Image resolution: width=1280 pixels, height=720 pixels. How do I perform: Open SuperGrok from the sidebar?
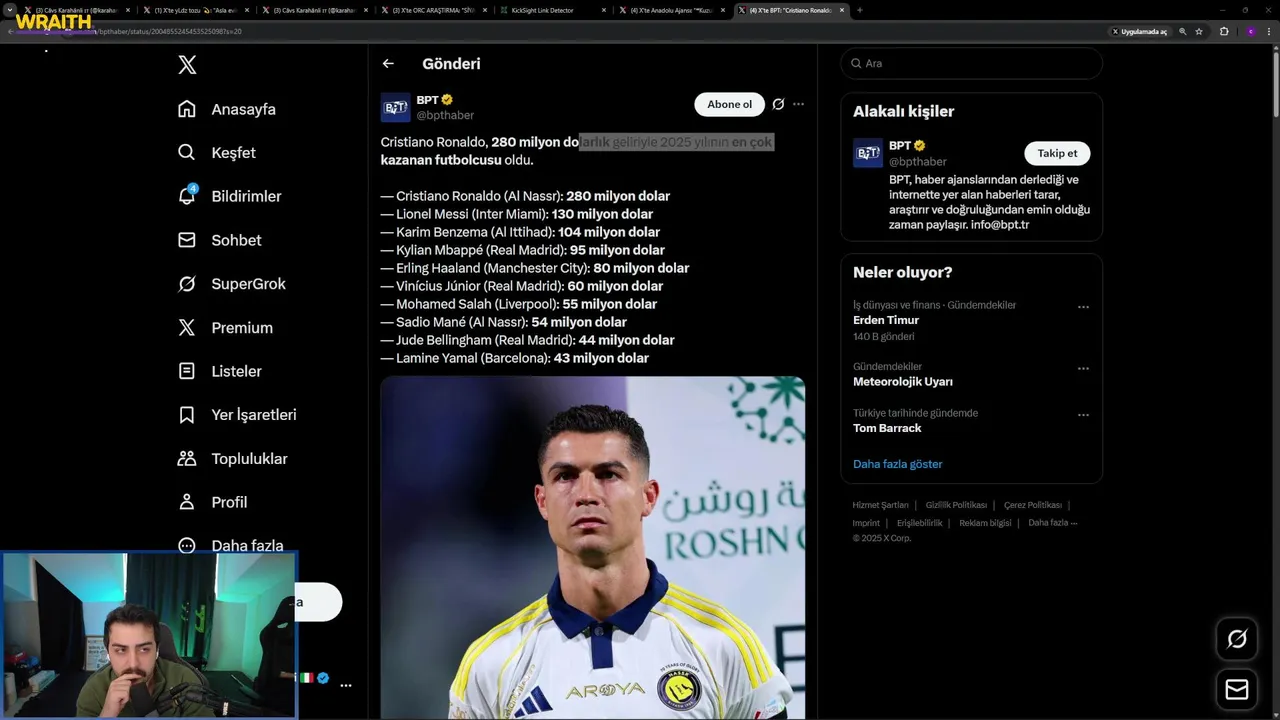(232, 284)
